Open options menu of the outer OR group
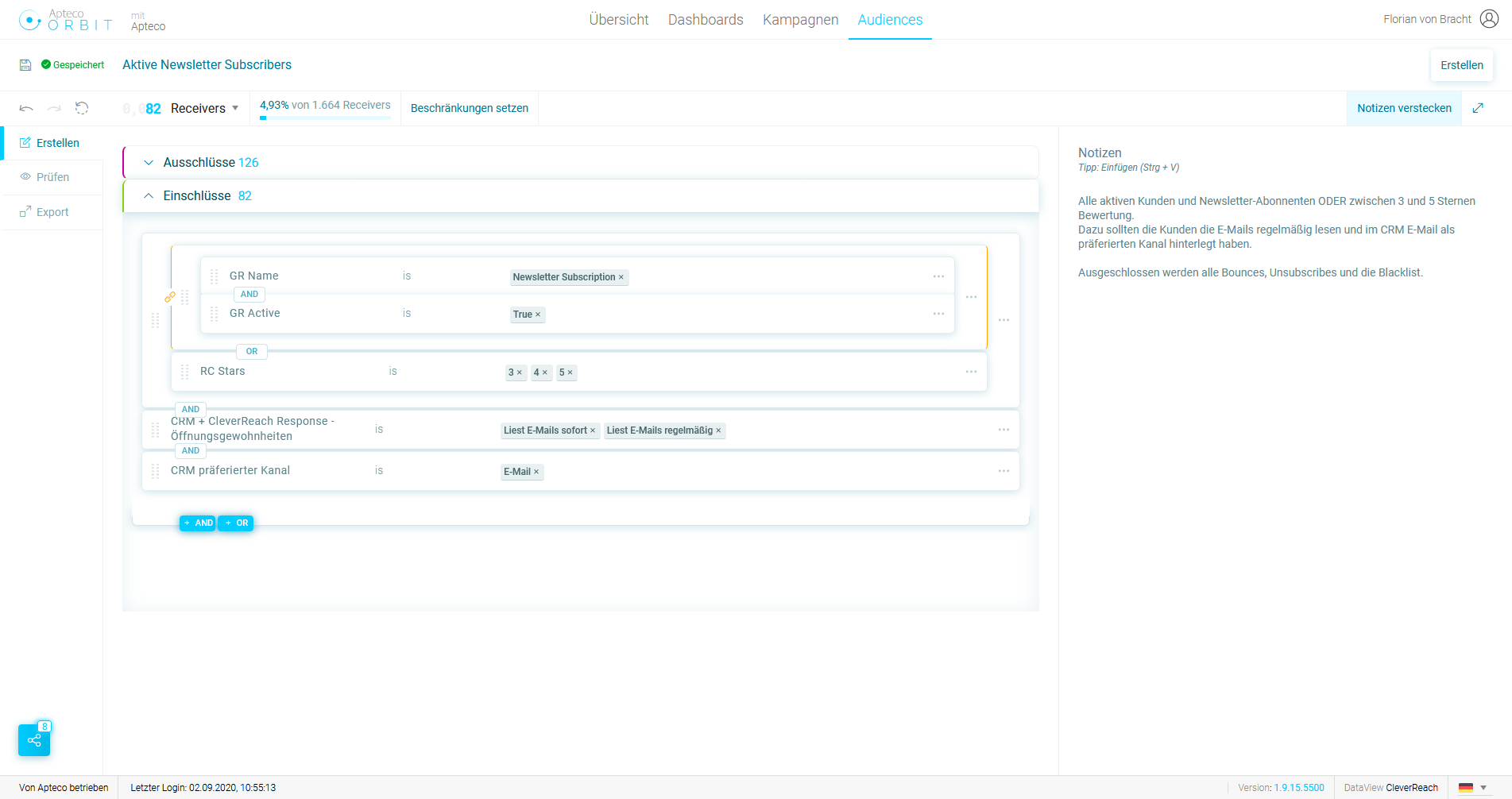Image resolution: width=1512 pixels, height=799 pixels. click(x=1003, y=320)
